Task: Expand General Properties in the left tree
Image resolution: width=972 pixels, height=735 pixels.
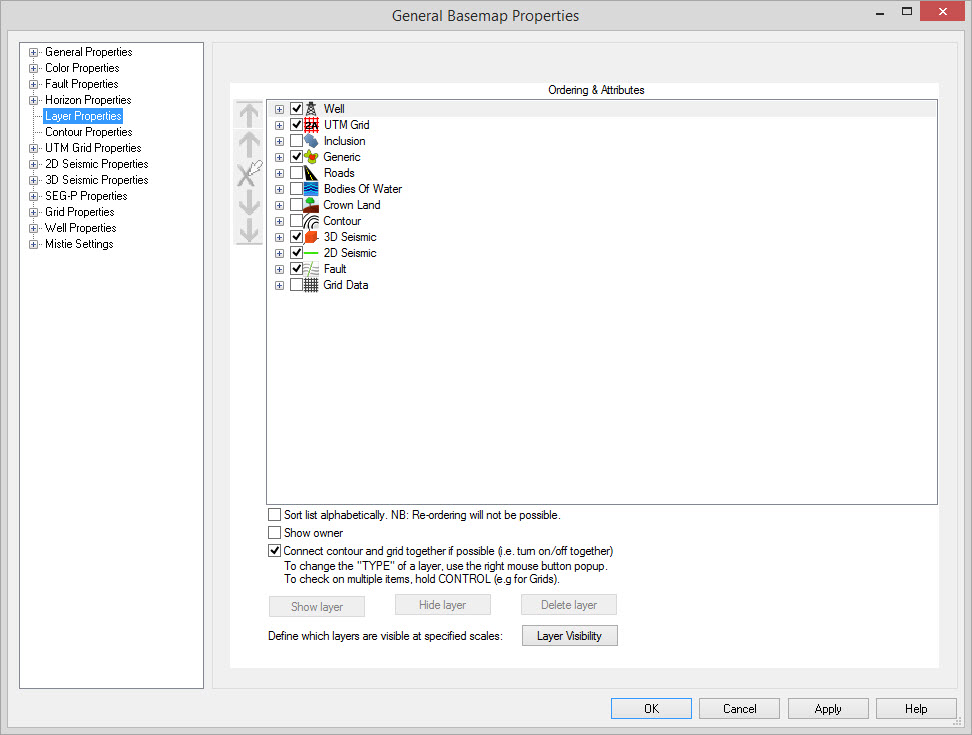Action: pyautogui.click(x=34, y=52)
